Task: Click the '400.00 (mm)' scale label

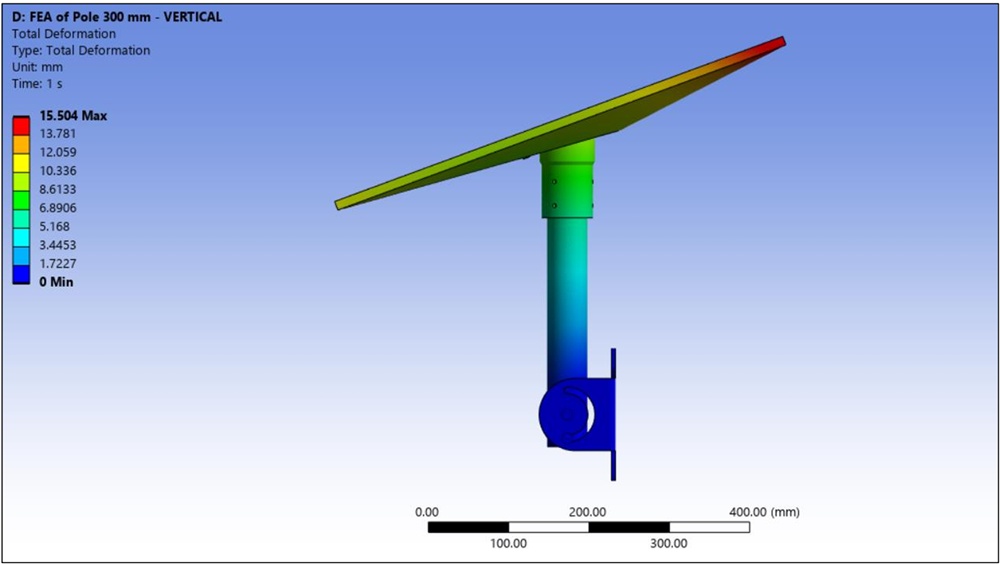Action: 764,512
